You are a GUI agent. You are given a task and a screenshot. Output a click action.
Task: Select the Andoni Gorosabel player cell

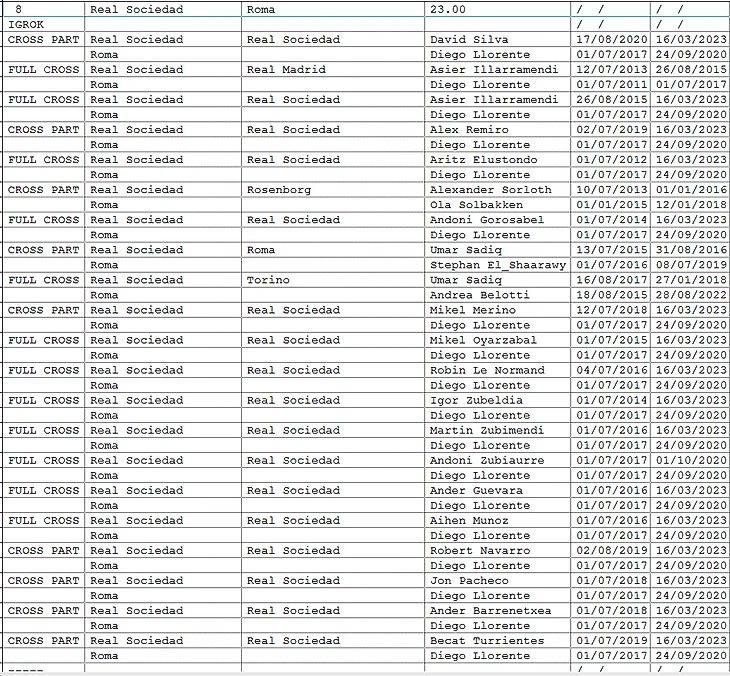click(497, 220)
